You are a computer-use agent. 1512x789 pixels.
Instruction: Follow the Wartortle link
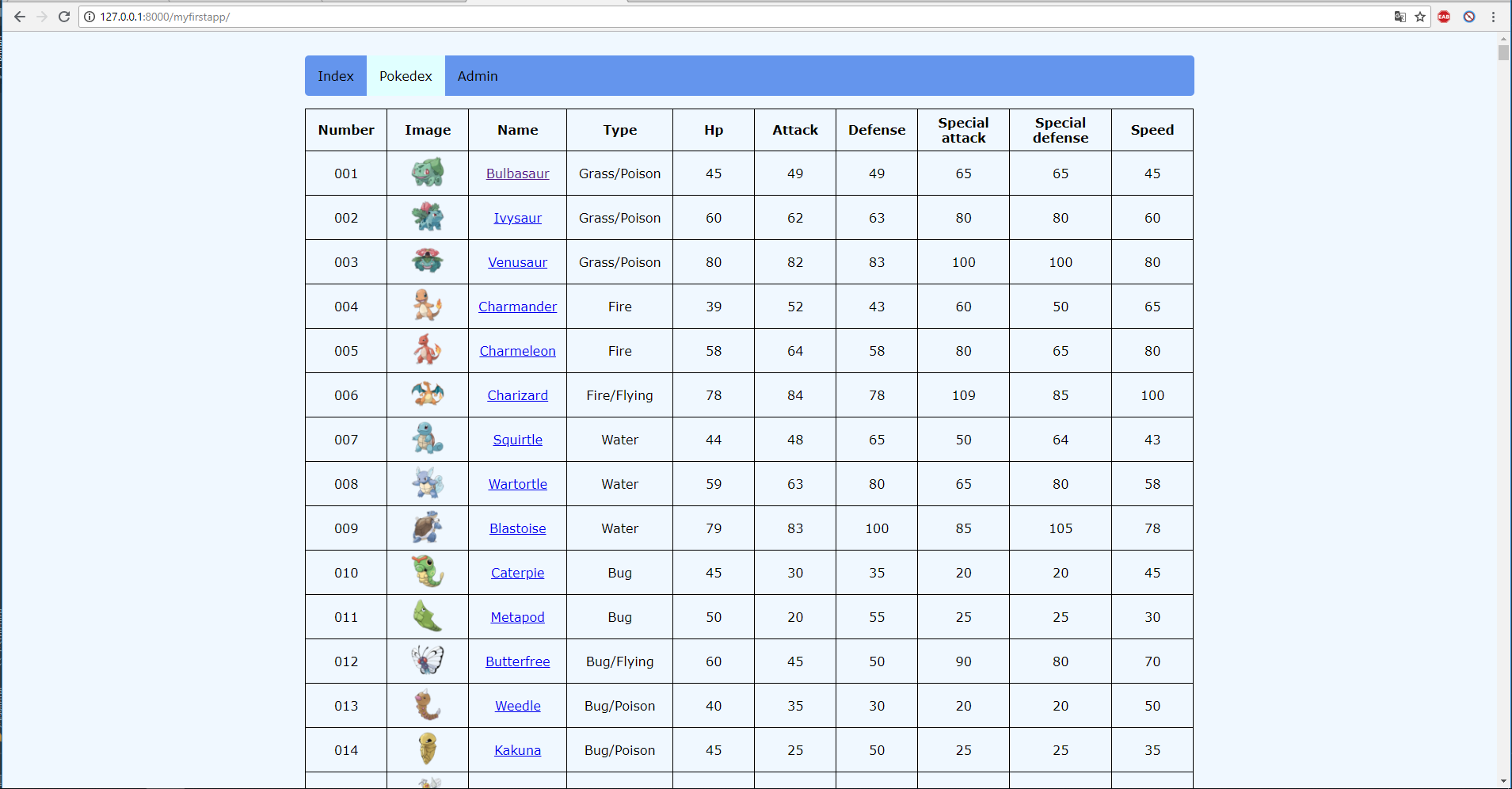(x=517, y=484)
